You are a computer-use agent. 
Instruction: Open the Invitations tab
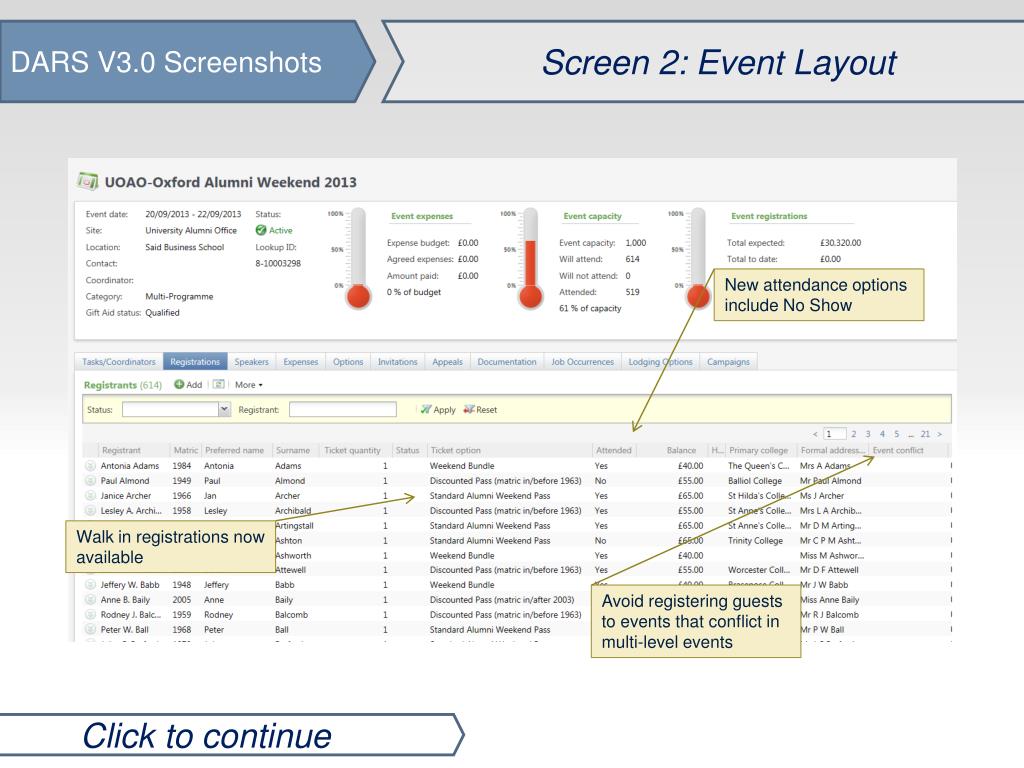(x=397, y=362)
